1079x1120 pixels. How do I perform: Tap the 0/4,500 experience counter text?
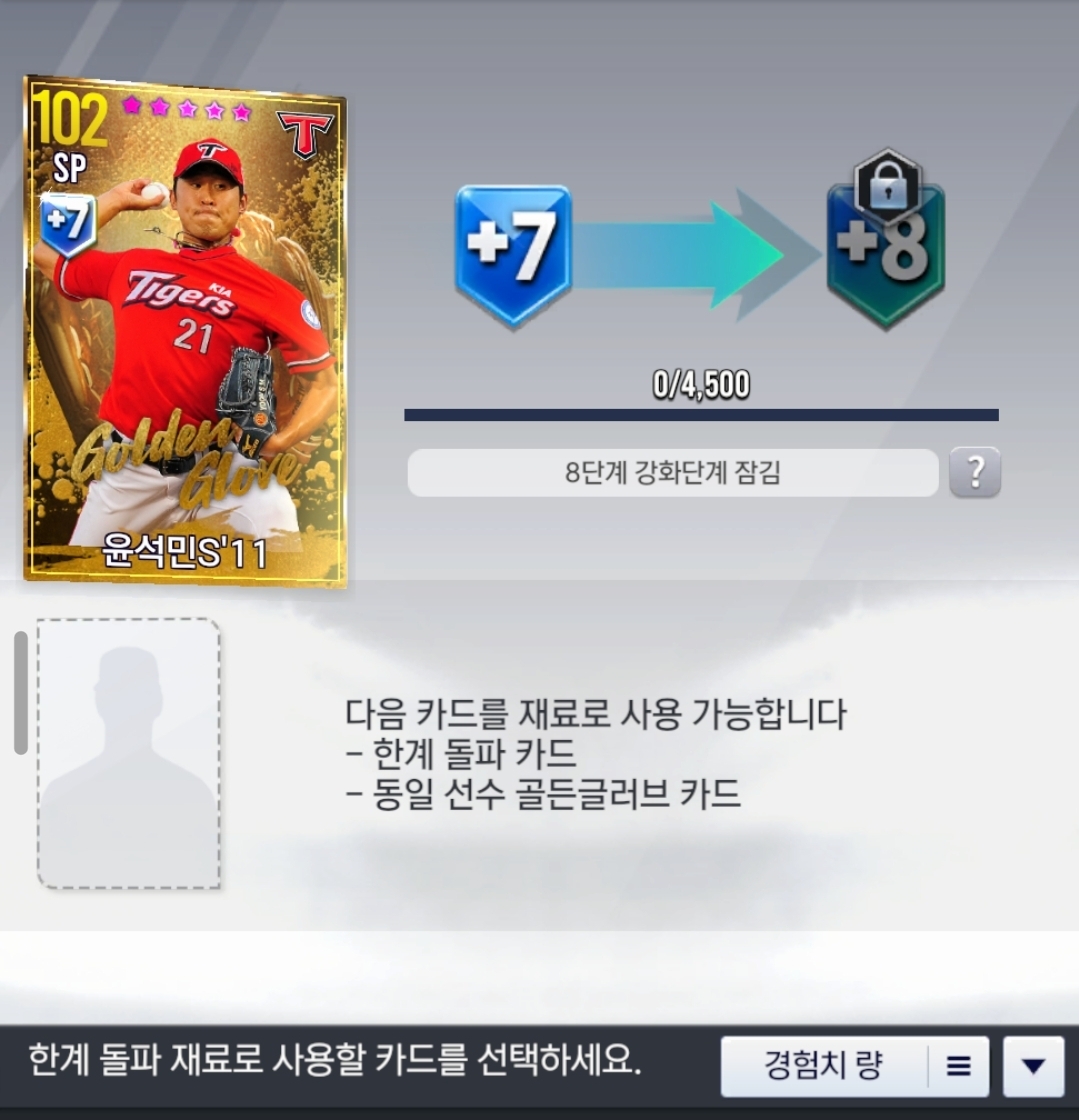point(701,385)
